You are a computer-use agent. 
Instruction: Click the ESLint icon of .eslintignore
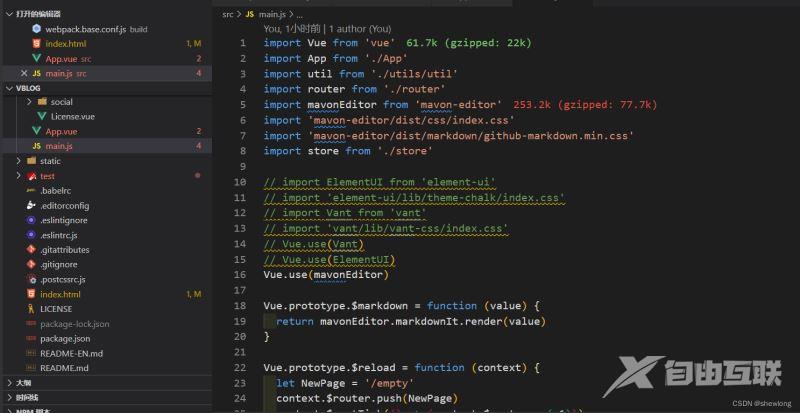click(x=31, y=220)
